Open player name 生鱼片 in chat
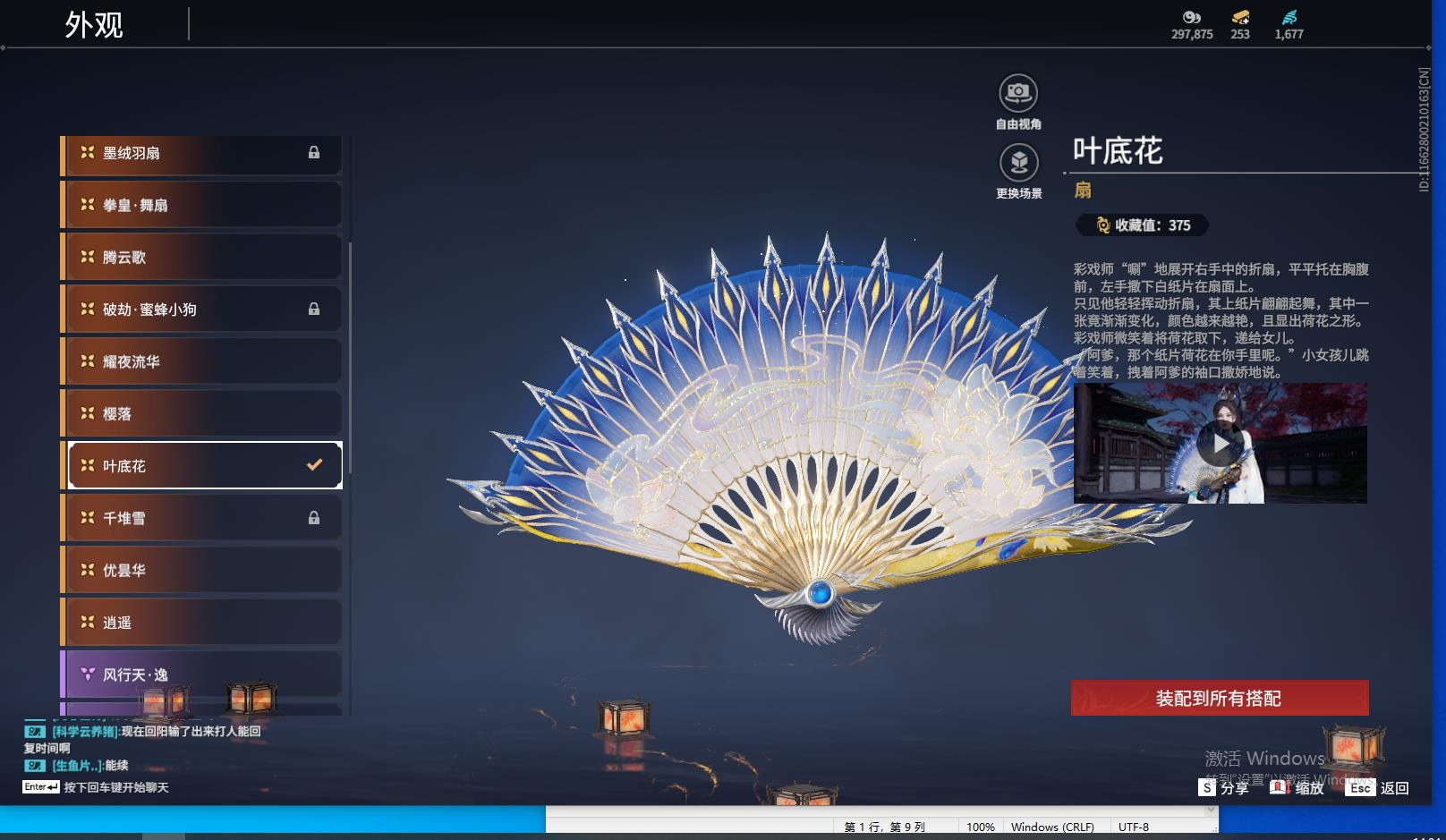 [x=77, y=766]
